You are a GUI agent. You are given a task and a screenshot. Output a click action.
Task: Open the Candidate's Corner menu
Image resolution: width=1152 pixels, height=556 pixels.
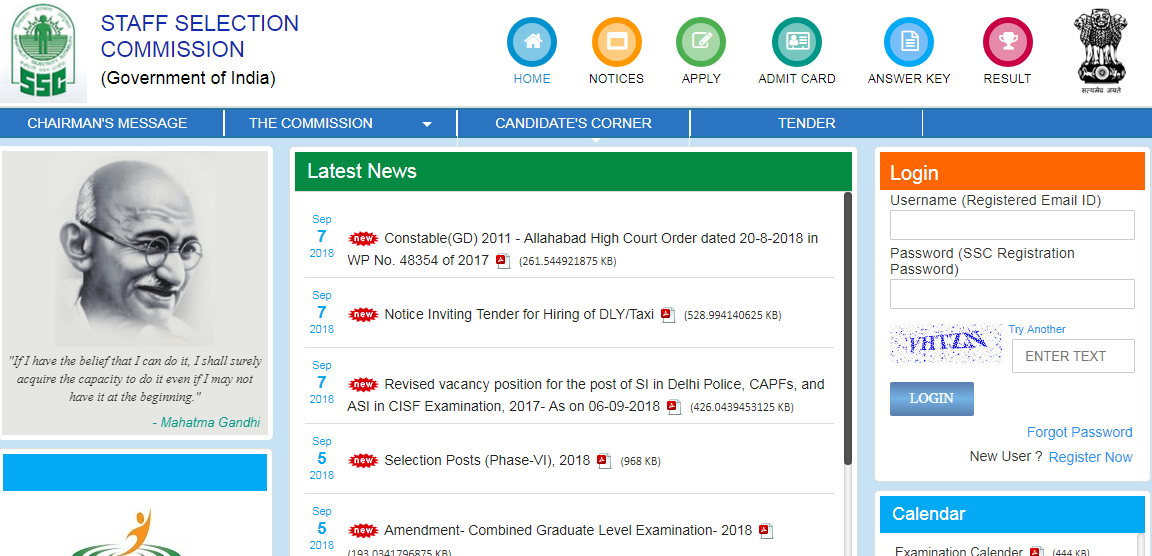pyautogui.click(x=573, y=123)
